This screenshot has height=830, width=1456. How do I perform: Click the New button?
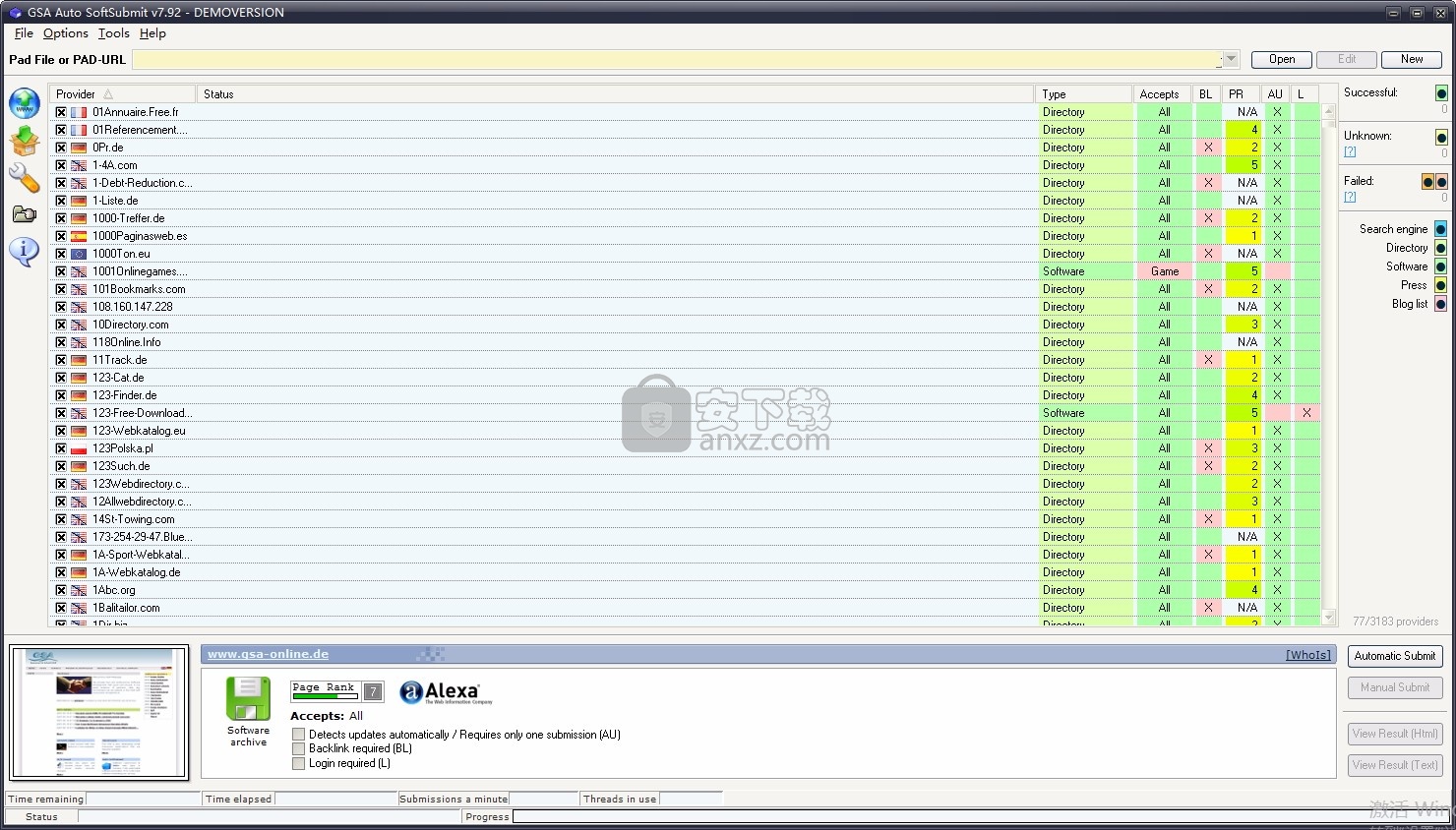[x=1412, y=59]
